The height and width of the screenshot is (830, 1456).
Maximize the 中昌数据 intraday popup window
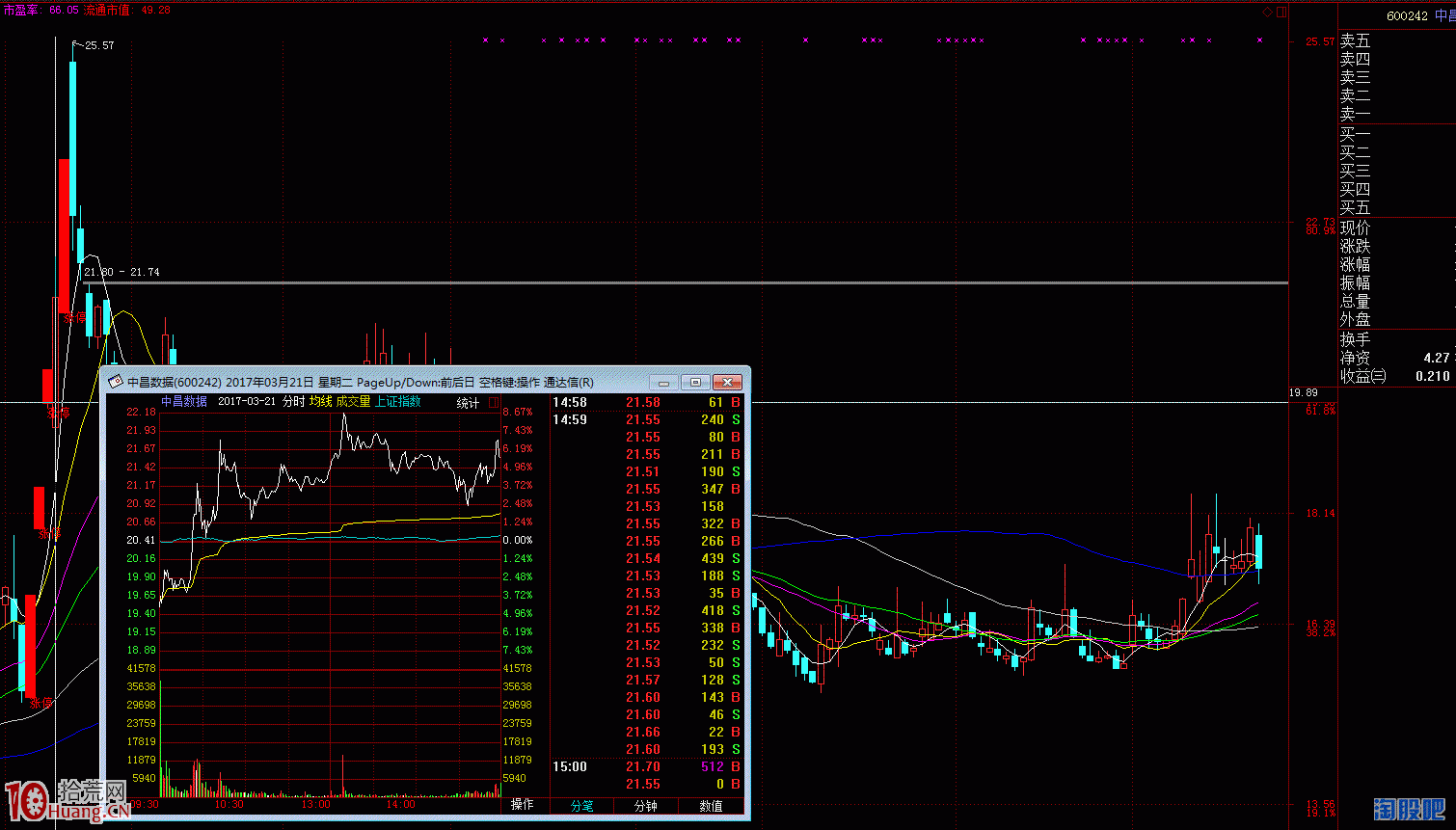(x=695, y=382)
